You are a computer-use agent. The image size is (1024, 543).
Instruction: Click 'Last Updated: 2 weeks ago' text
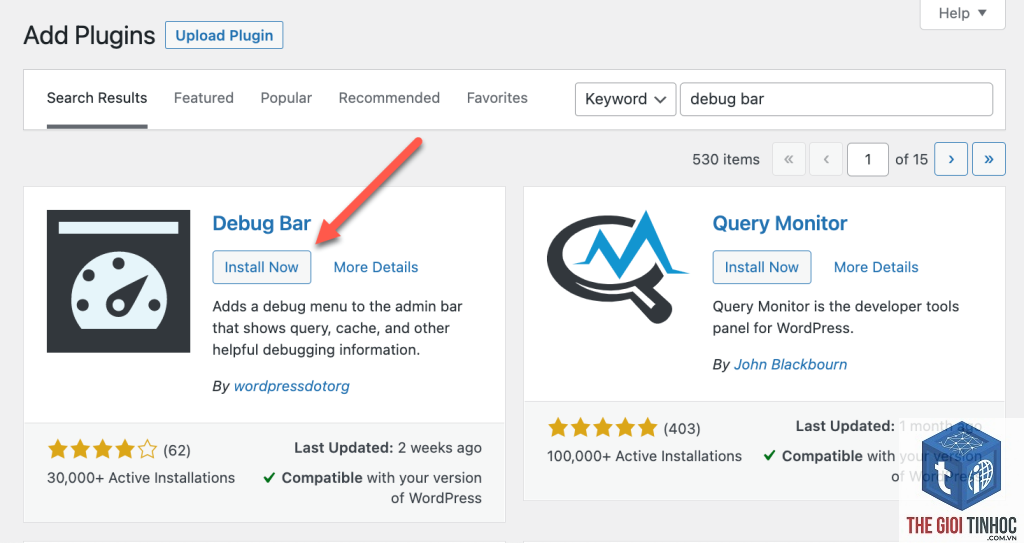[x=388, y=448]
